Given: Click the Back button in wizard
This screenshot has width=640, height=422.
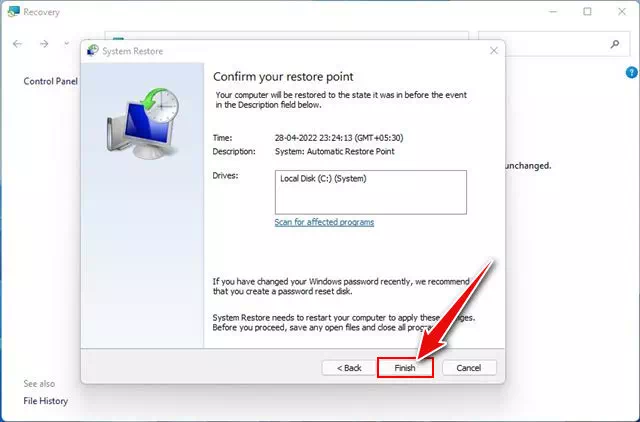Looking at the screenshot, I should 348,367.
